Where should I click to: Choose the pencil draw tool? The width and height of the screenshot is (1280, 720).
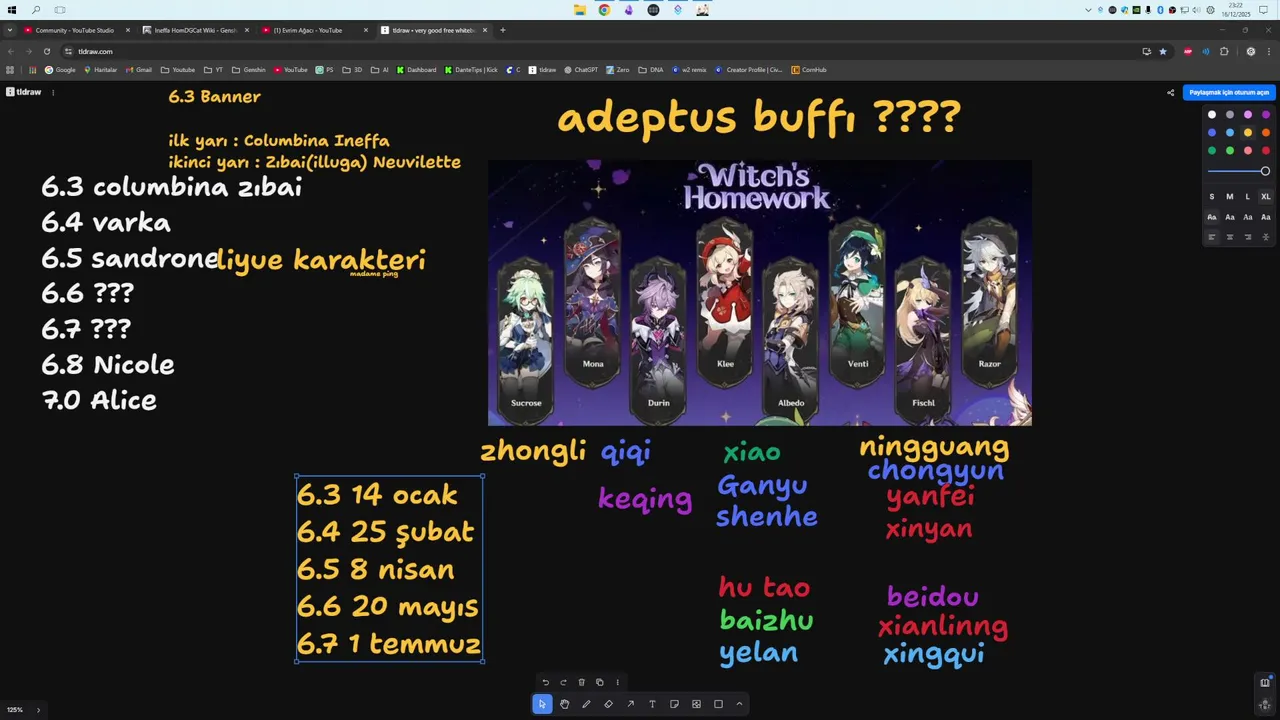click(x=586, y=704)
